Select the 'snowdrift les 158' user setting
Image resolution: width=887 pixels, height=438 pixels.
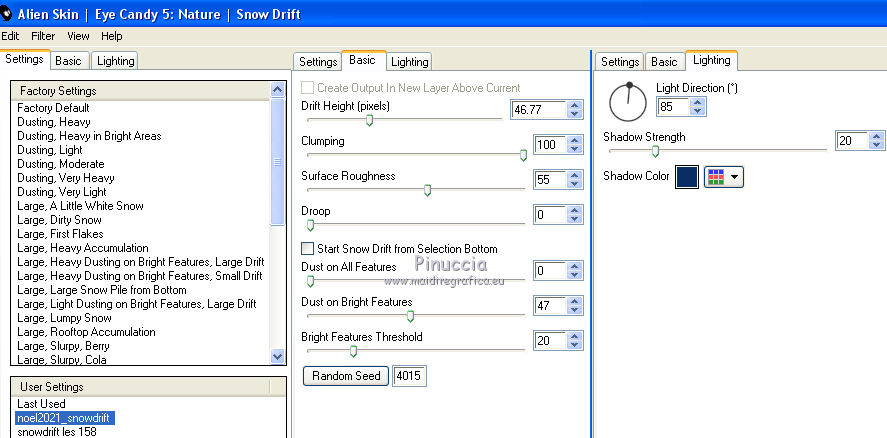pos(57,432)
